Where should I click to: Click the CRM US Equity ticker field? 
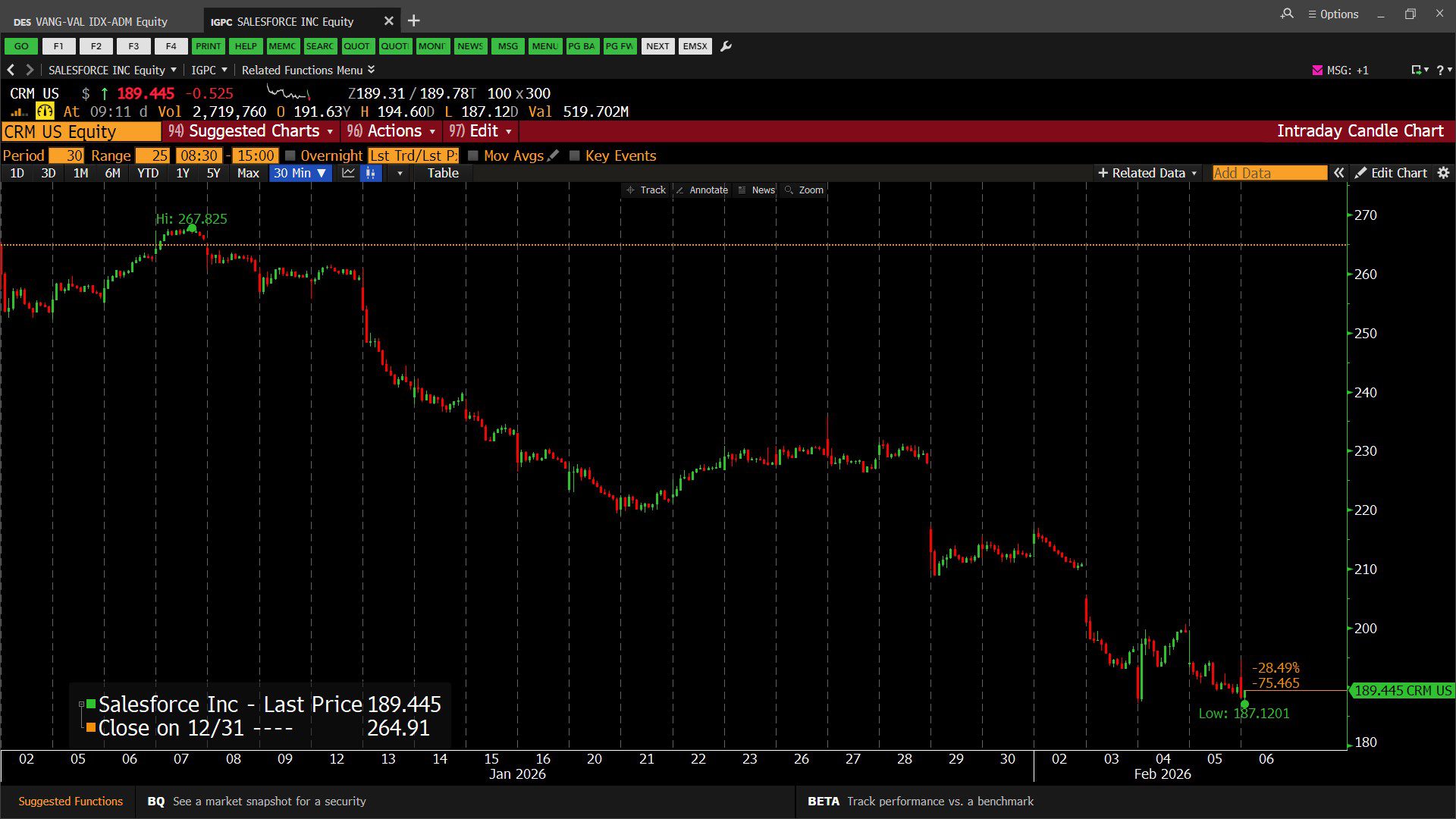click(x=81, y=132)
